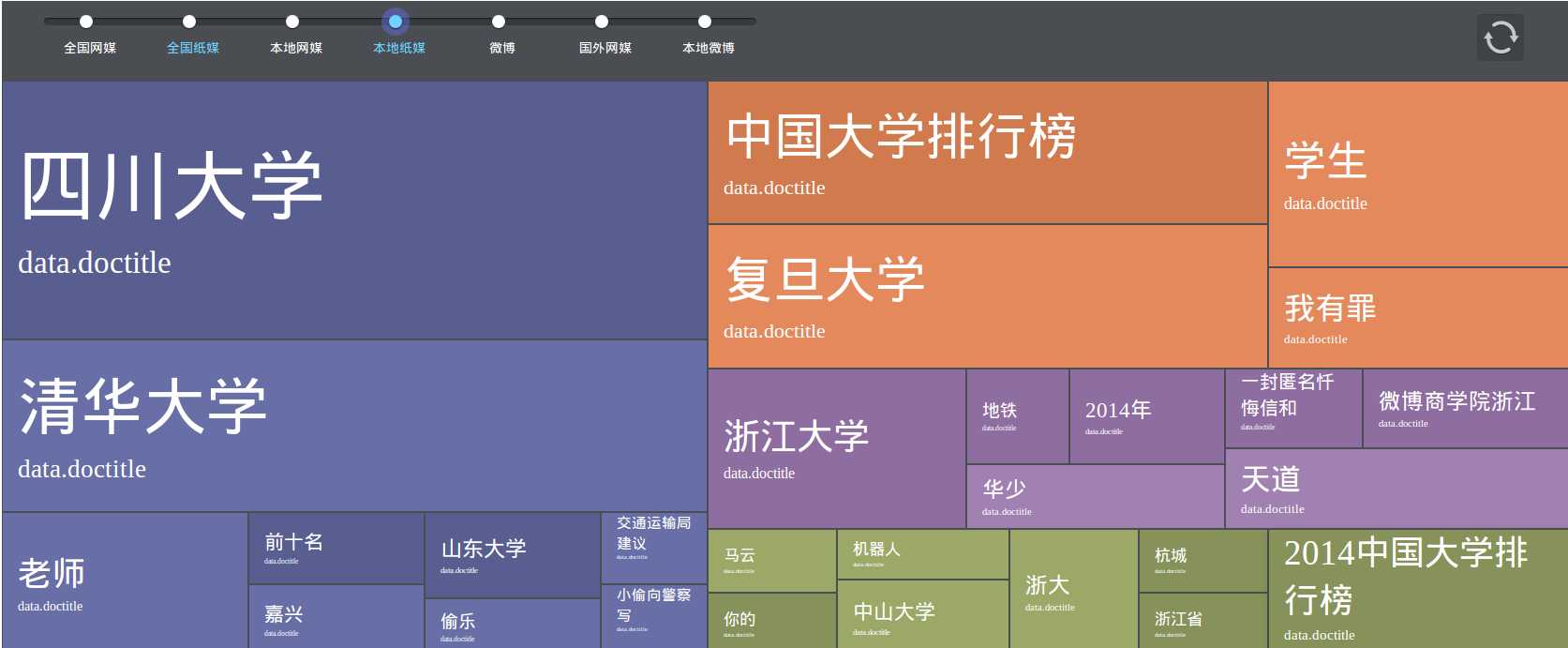Screen dimensions: 1568x648
Task: Open the 中国大学排行榜 tile
Action: click(x=988, y=152)
